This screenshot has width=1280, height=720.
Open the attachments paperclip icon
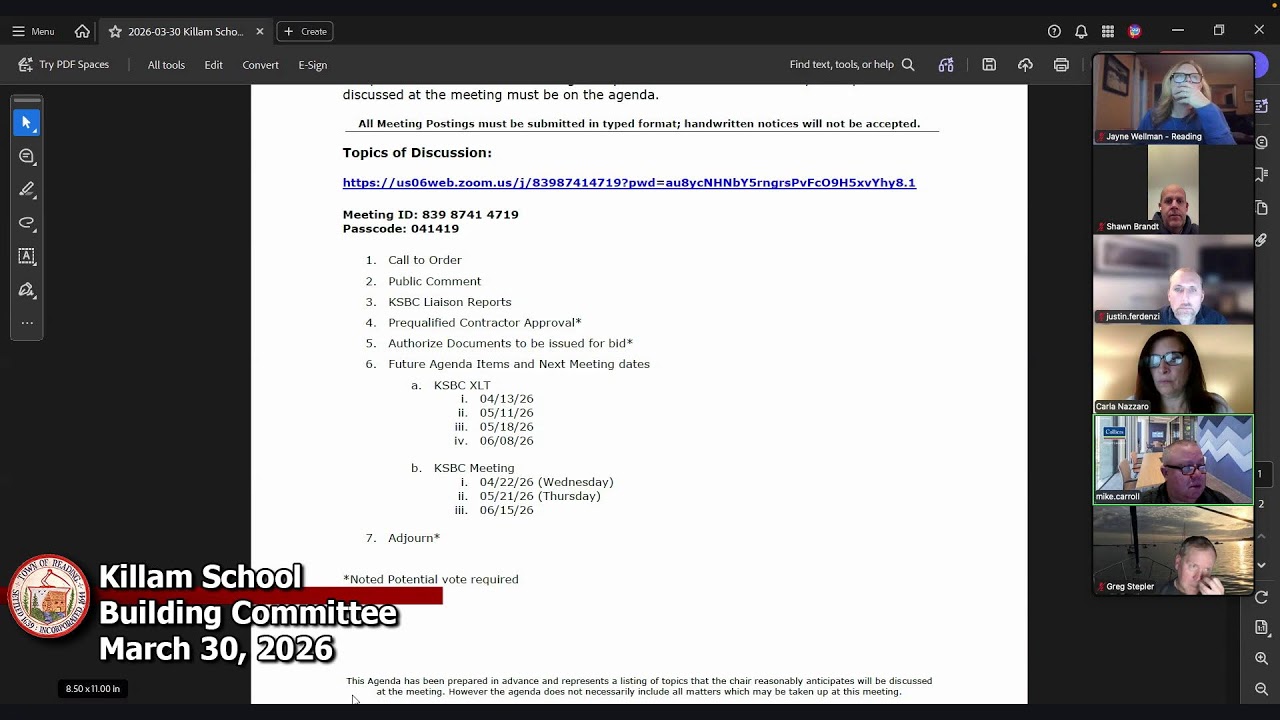pyautogui.click(x=1261, y=240)
